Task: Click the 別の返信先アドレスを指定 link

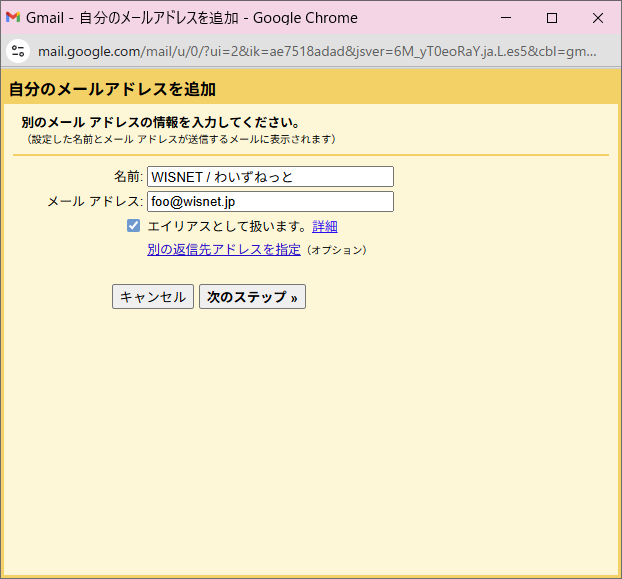Action: coord(223,250)
